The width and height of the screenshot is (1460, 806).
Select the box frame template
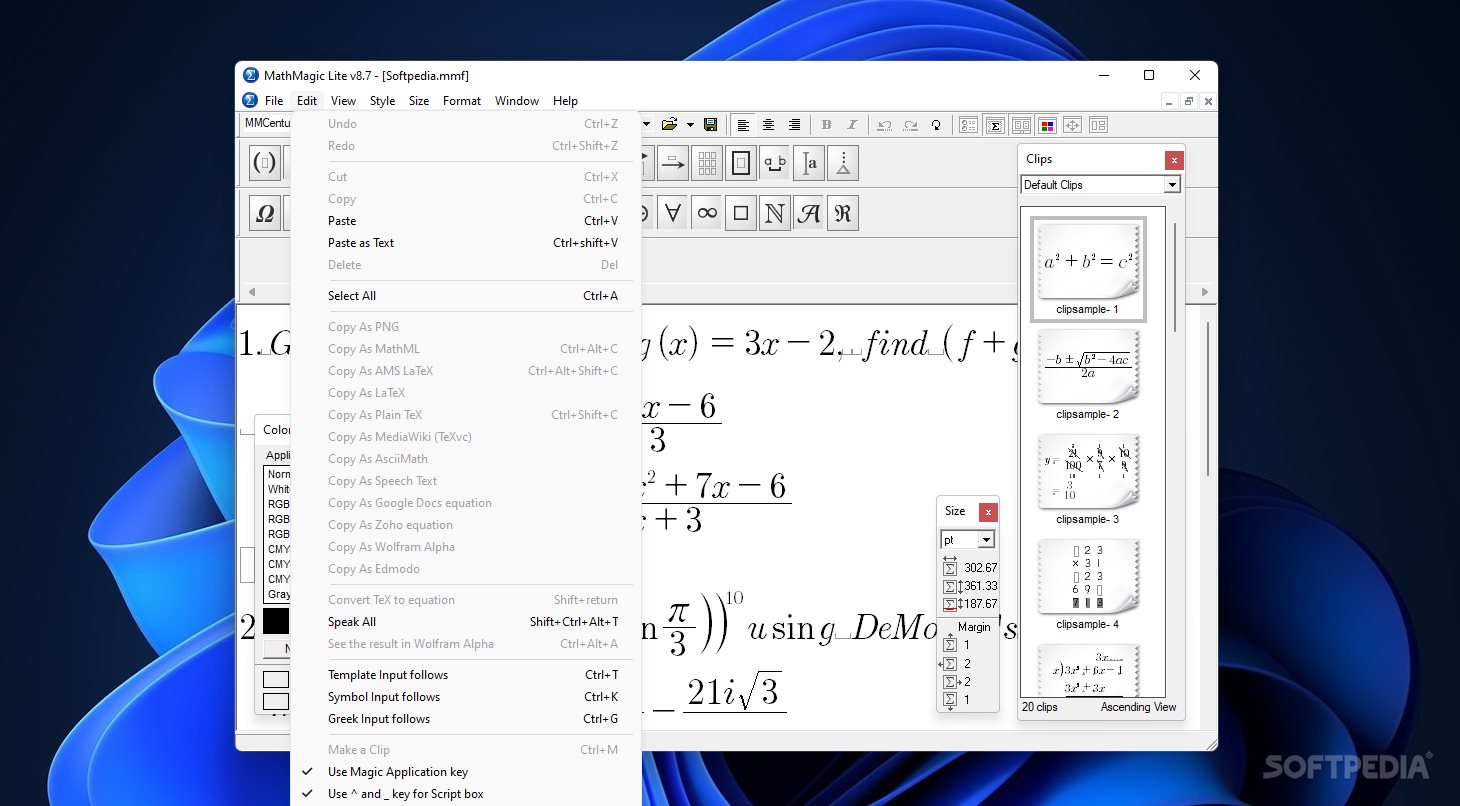pyautogui.click(x=741, y=163)
